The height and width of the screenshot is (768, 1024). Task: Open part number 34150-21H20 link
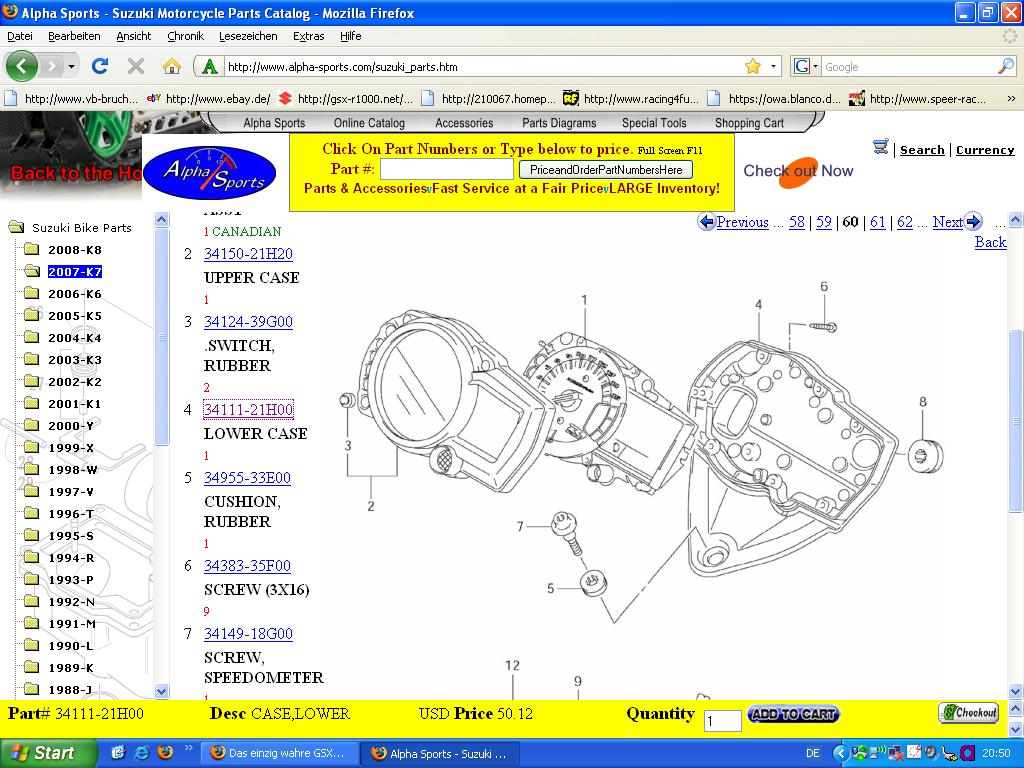(x=248, y=254)
